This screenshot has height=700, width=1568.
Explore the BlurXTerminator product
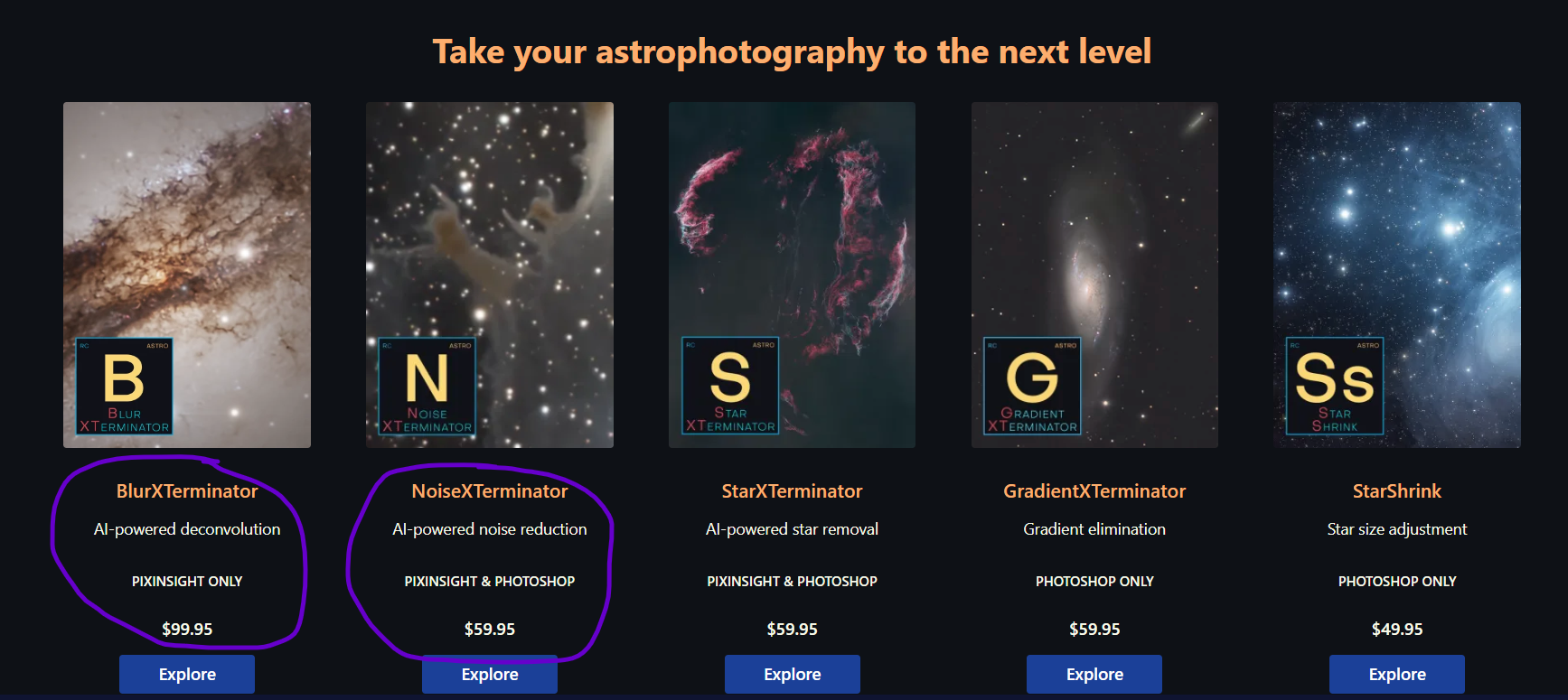[x=187, y=675]
